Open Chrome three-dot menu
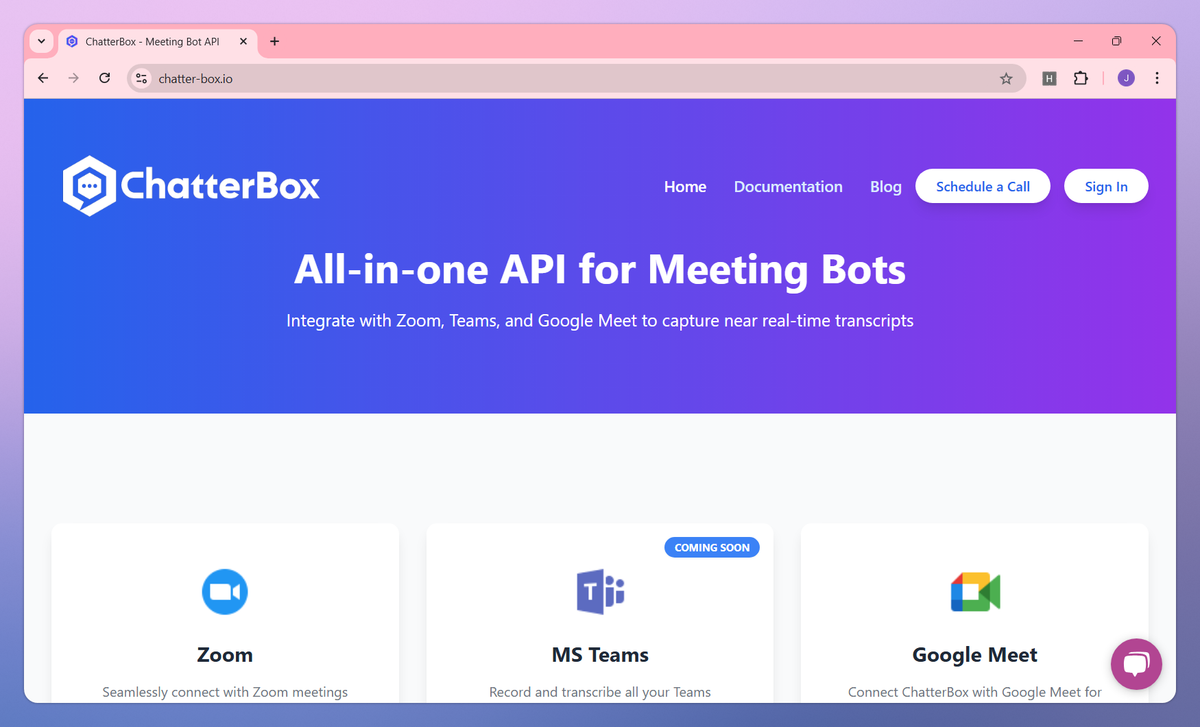The width and height of the screenshot is (1200, 727). point(1157,78)
